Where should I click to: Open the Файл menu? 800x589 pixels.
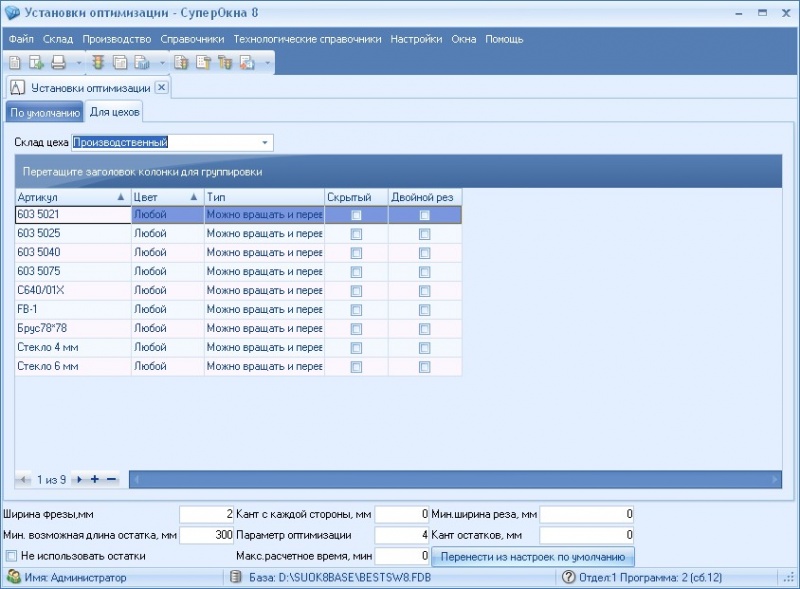(x=21, y=39)
